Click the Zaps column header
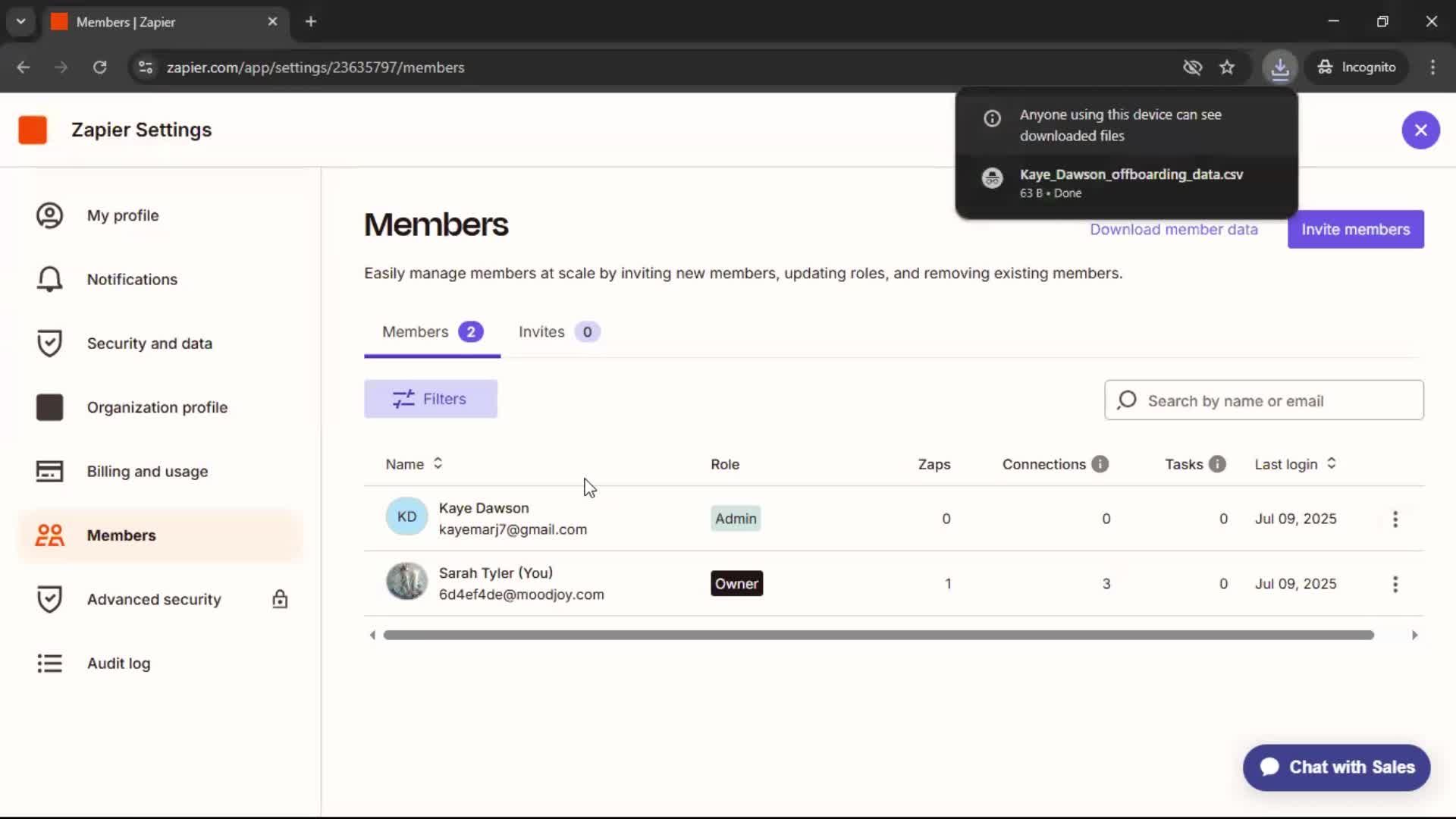Viewport: 1456px width, 819px height. pyautogui.click(x=934, y=464)
